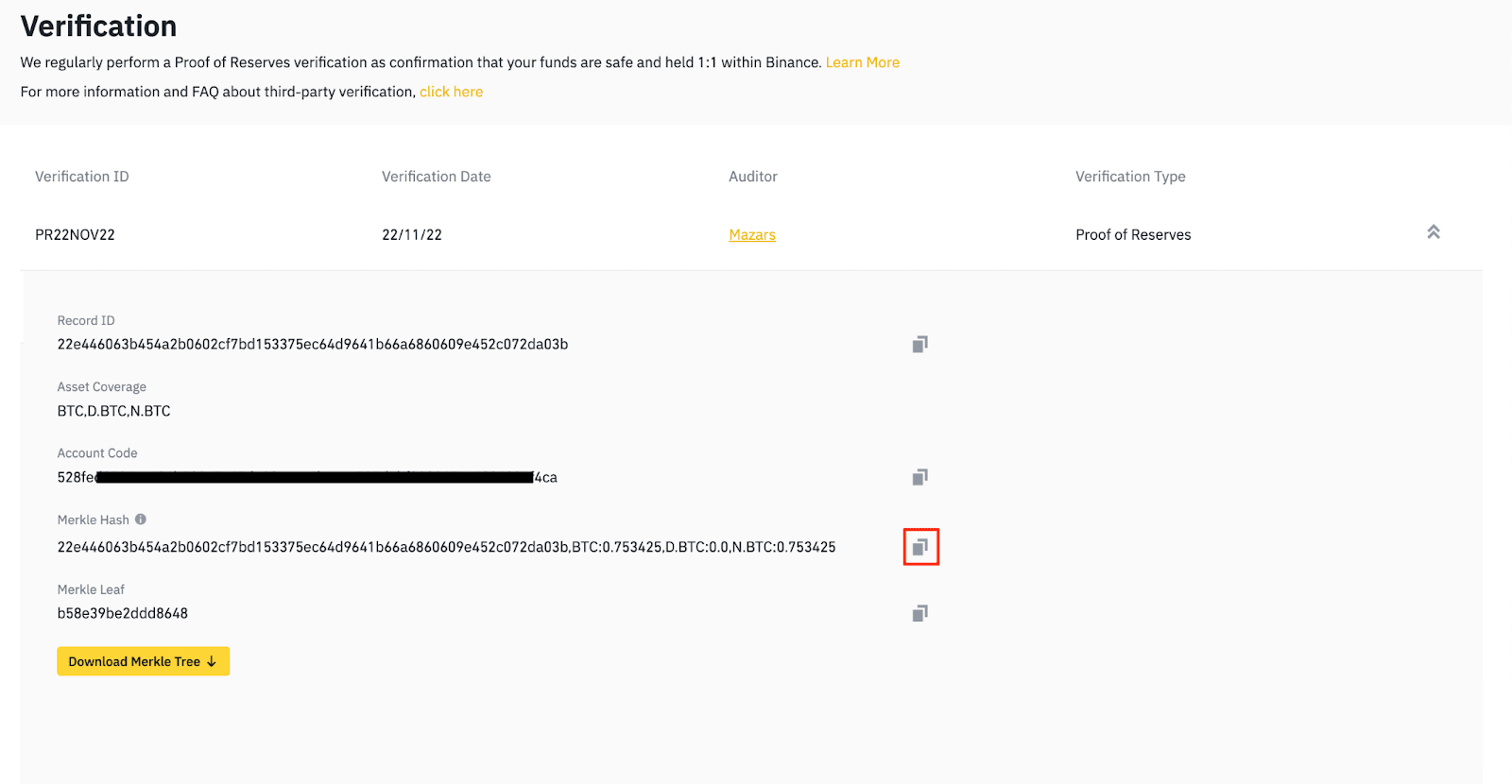Image resolution: width=1512 pixels, height=784 pixels.
Task: Click the Verification Date column header
Action: click(436, 177)
